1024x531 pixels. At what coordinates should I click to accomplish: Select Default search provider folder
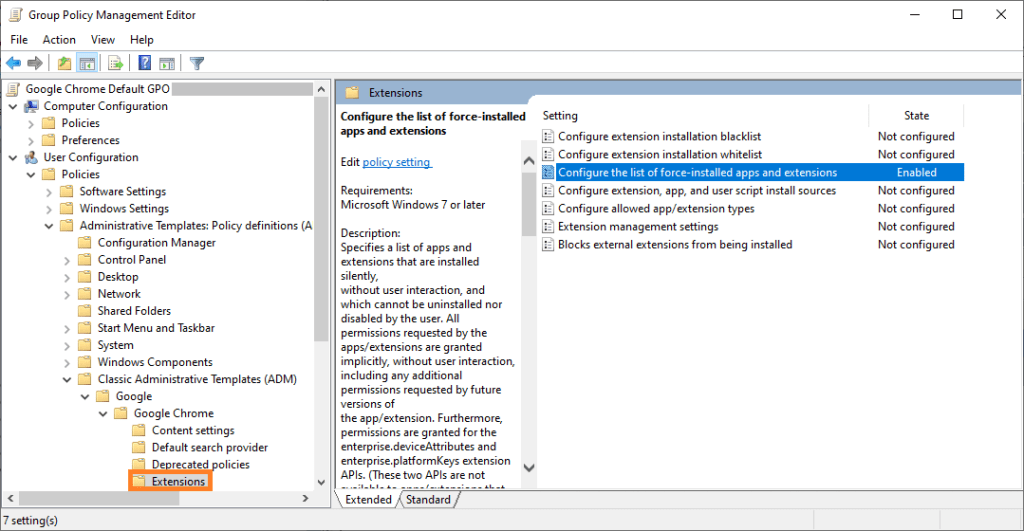210,447
